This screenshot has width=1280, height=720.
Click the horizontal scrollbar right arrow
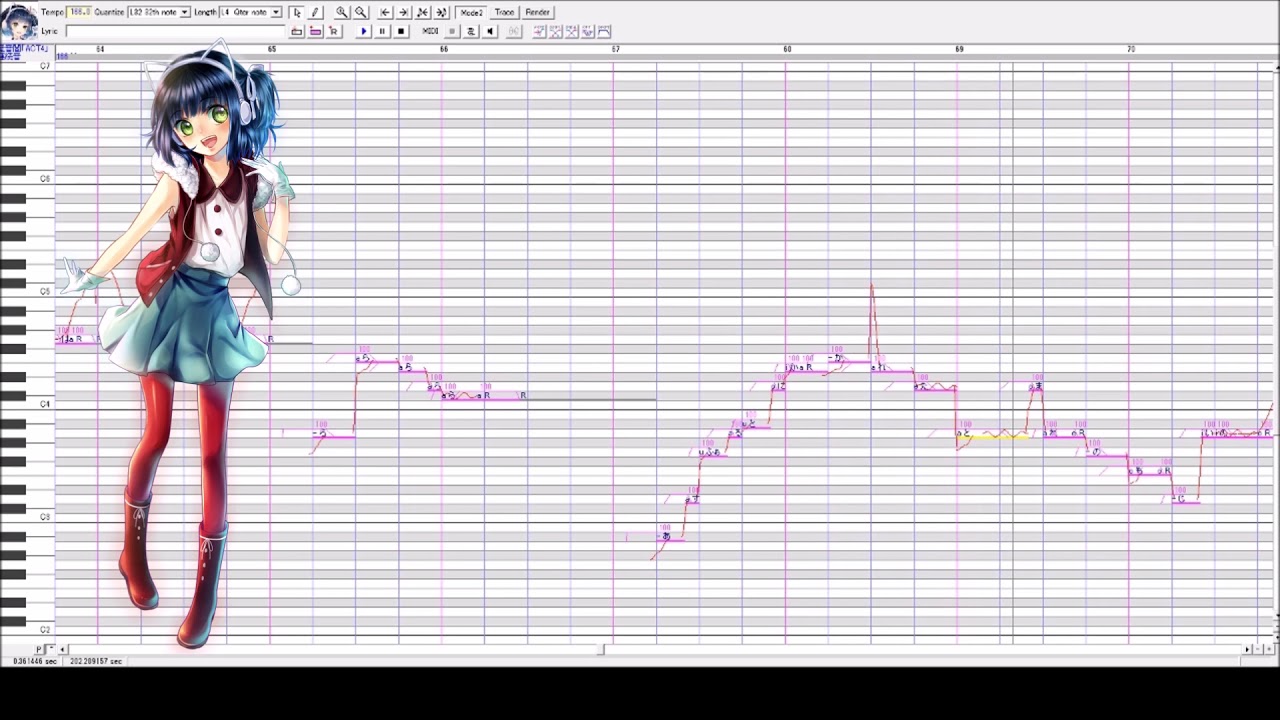[x=1247, y=650]
